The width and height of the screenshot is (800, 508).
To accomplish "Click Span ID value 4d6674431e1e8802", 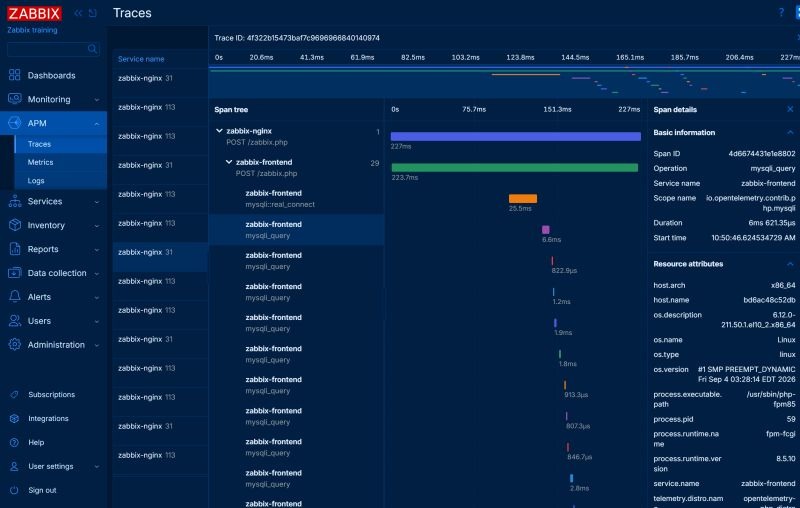I will (x=762, y=154).
